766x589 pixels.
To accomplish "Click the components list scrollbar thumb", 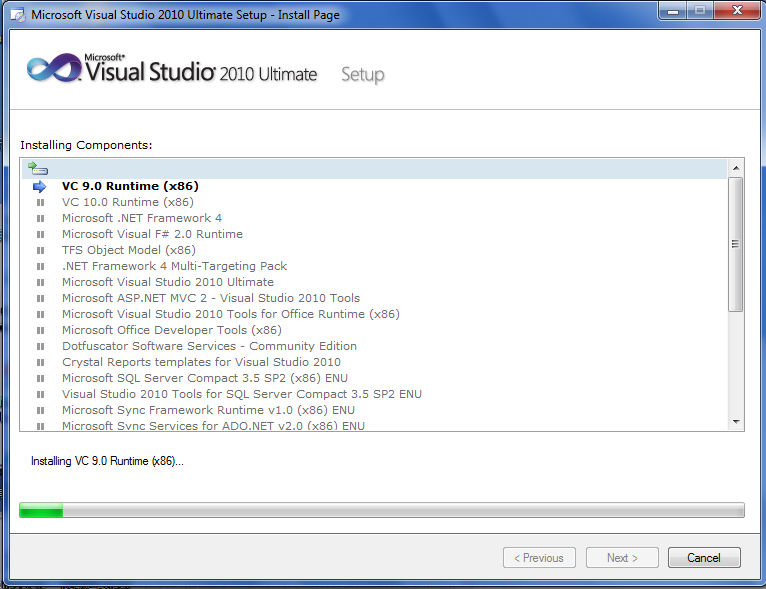I will pyautogui.click(x=736, y=244).
